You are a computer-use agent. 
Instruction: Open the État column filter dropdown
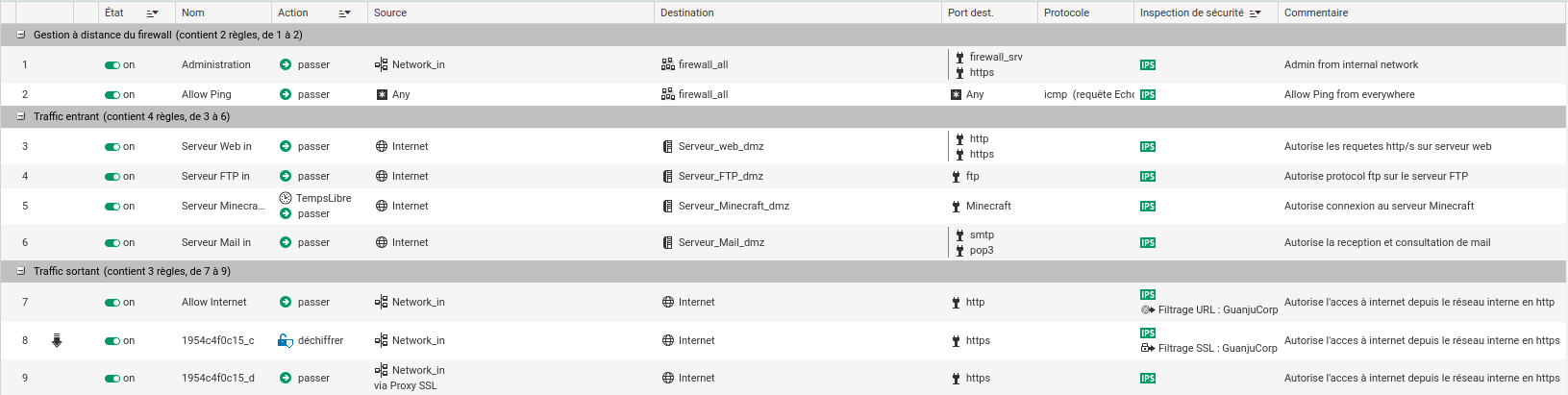152,13
